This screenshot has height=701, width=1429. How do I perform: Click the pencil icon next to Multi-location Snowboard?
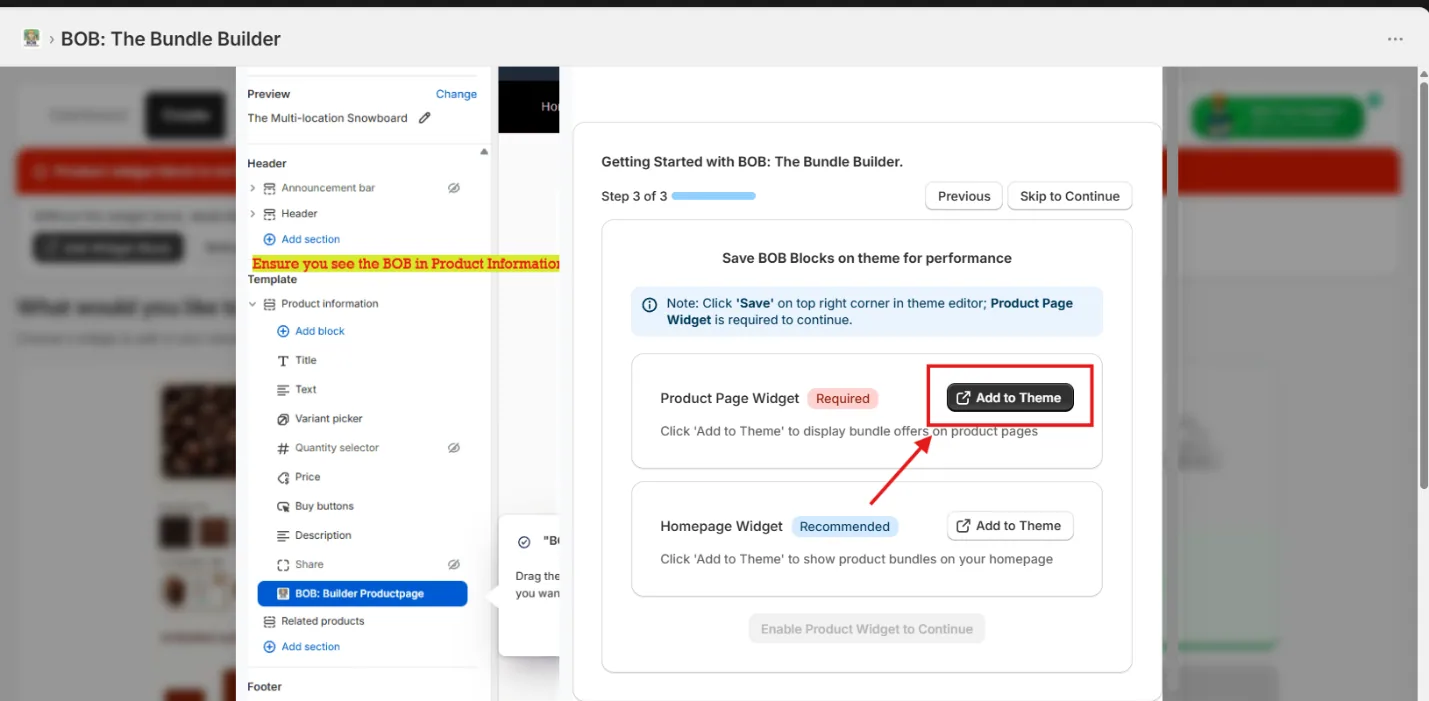tap(424, 118)
